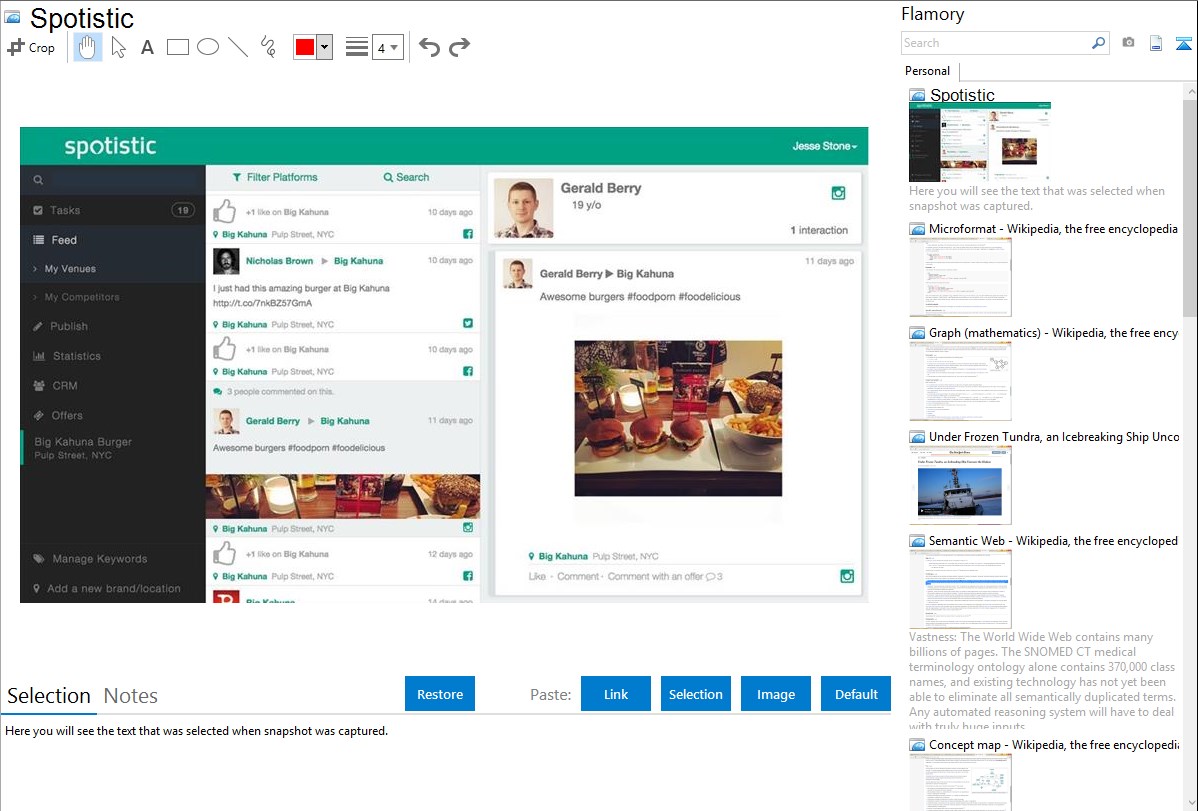Select the arrow pointer tool

118,47
